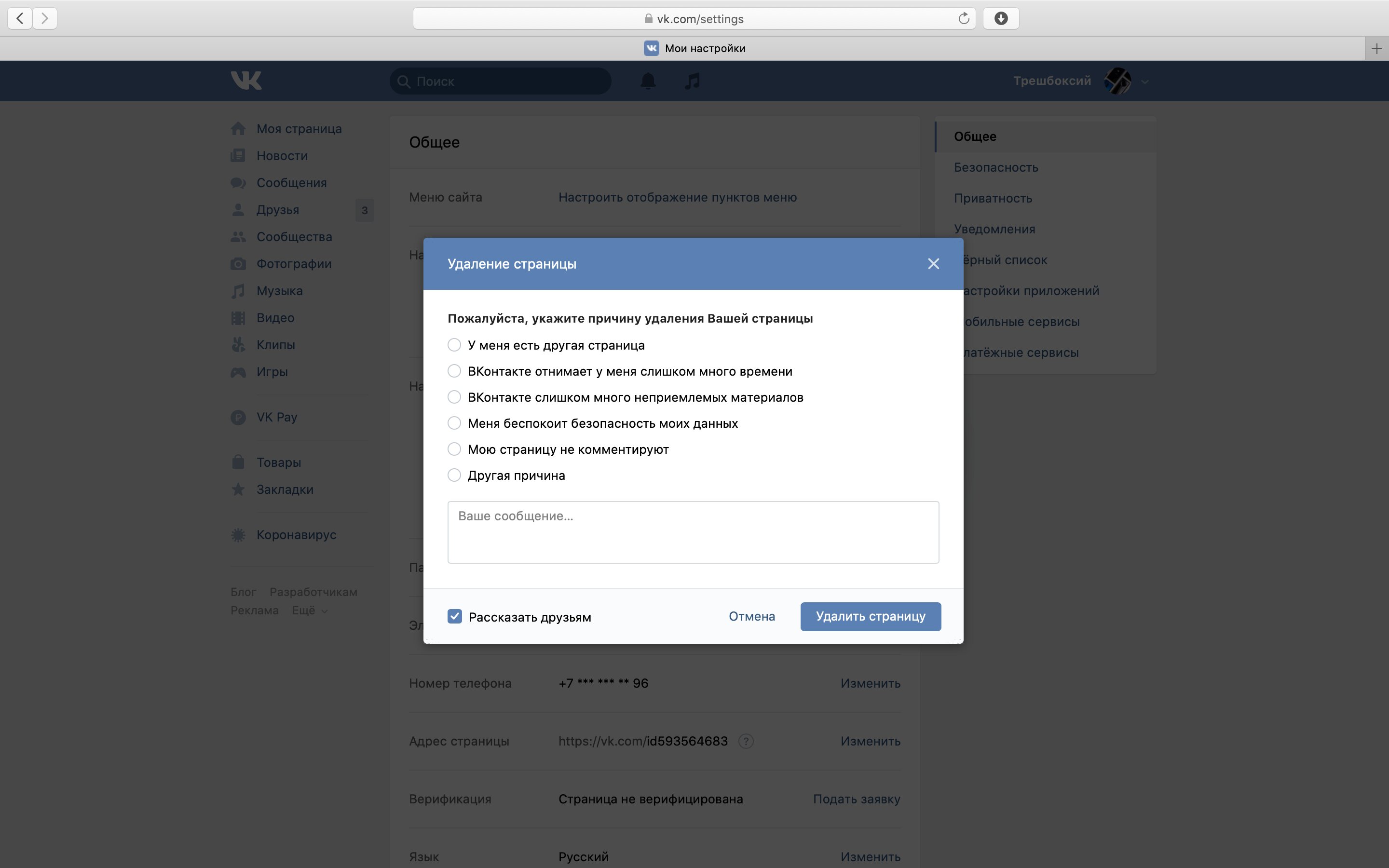The image size is (1389, 868).
Task: Reload the page with the refresh icon
Action: (x=964, y=18)
